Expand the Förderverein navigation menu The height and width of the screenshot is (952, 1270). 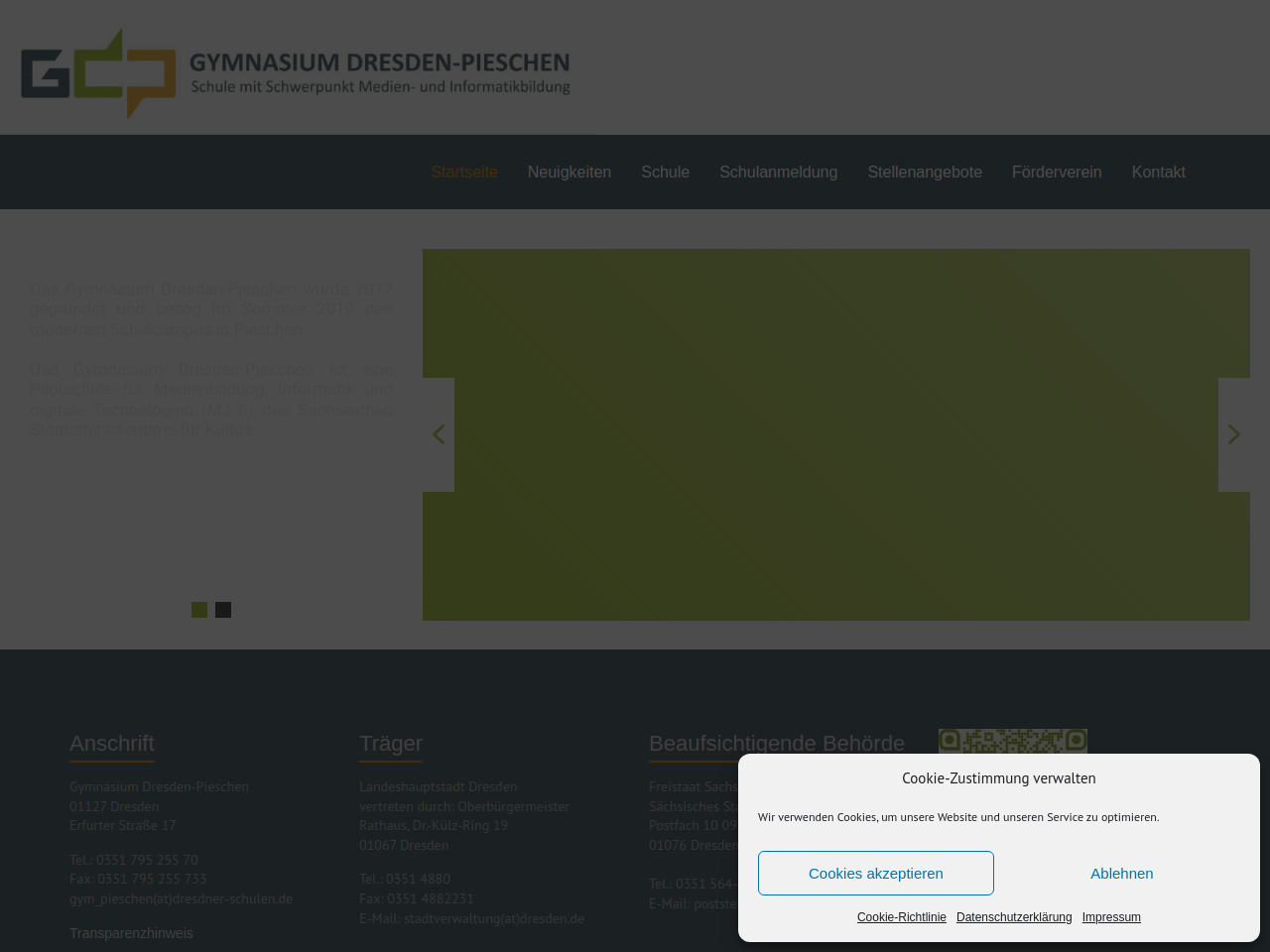coord(1056,173)
